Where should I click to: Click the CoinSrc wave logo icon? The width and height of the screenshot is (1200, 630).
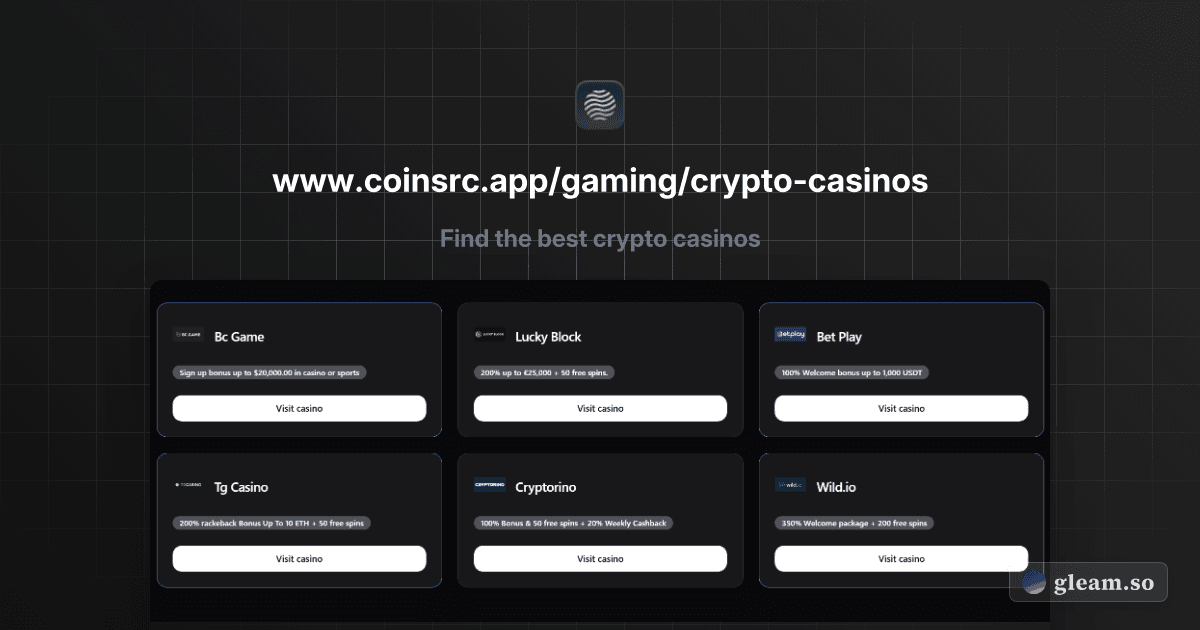click(x=600, y=106)
